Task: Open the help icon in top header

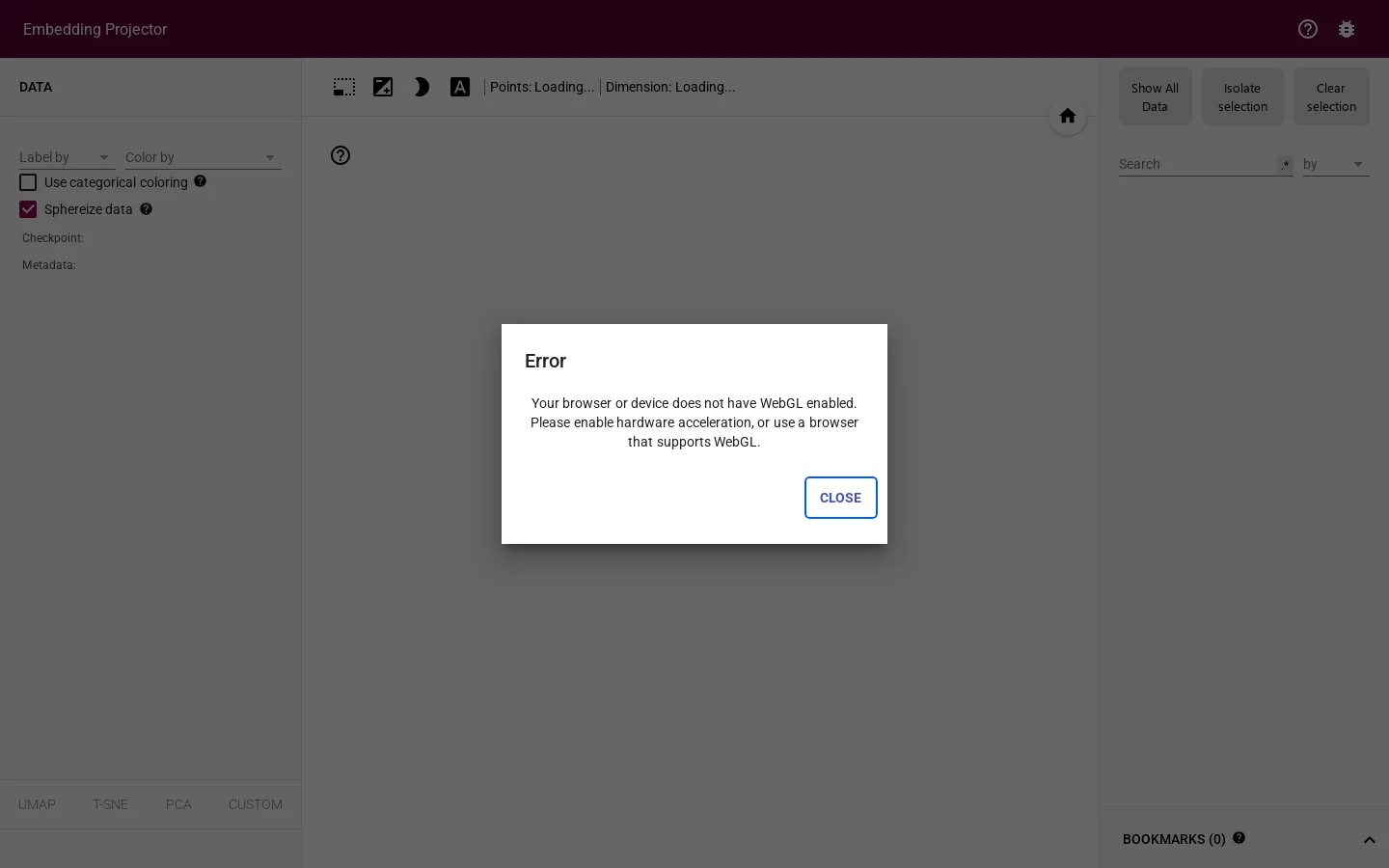Action: (x=1308, y=29)
